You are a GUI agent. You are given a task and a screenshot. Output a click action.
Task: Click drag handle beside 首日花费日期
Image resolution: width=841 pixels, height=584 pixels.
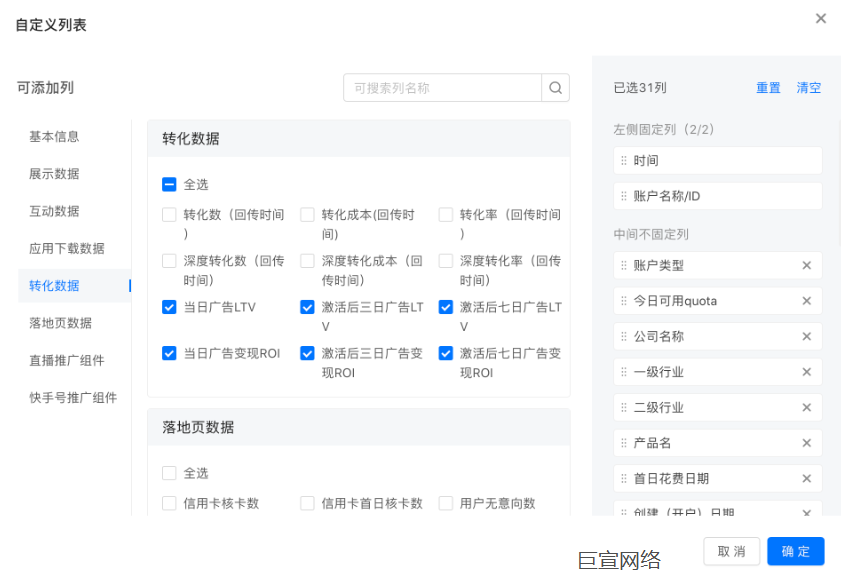[x=624, y=478]
